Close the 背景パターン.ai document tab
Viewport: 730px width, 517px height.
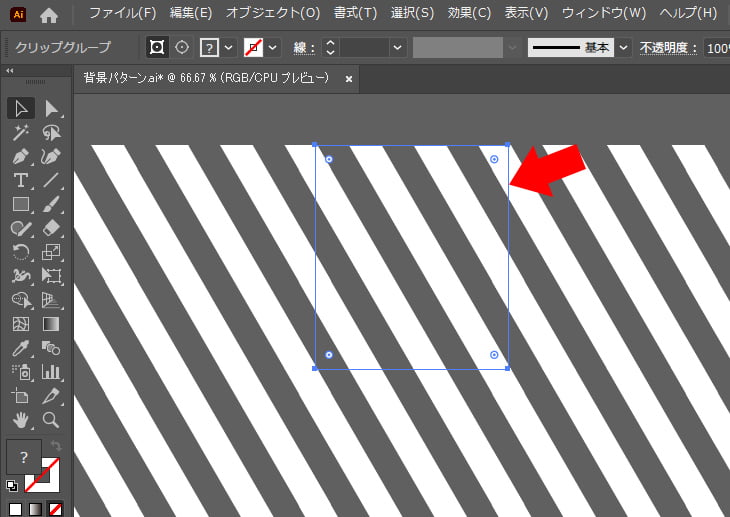tap(348, 79)
